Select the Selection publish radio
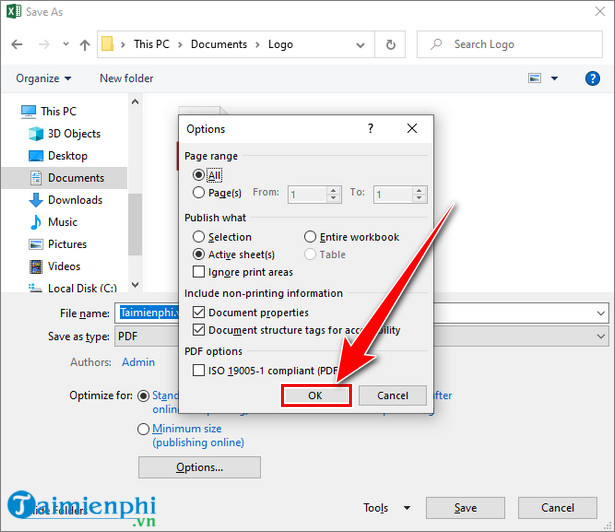 tap(198, 237)
